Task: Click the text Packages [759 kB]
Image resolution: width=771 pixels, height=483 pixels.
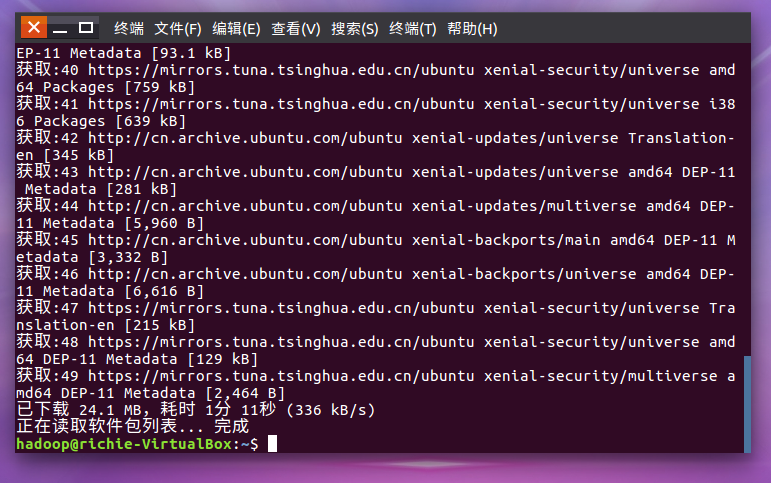Action: point(119,87)
